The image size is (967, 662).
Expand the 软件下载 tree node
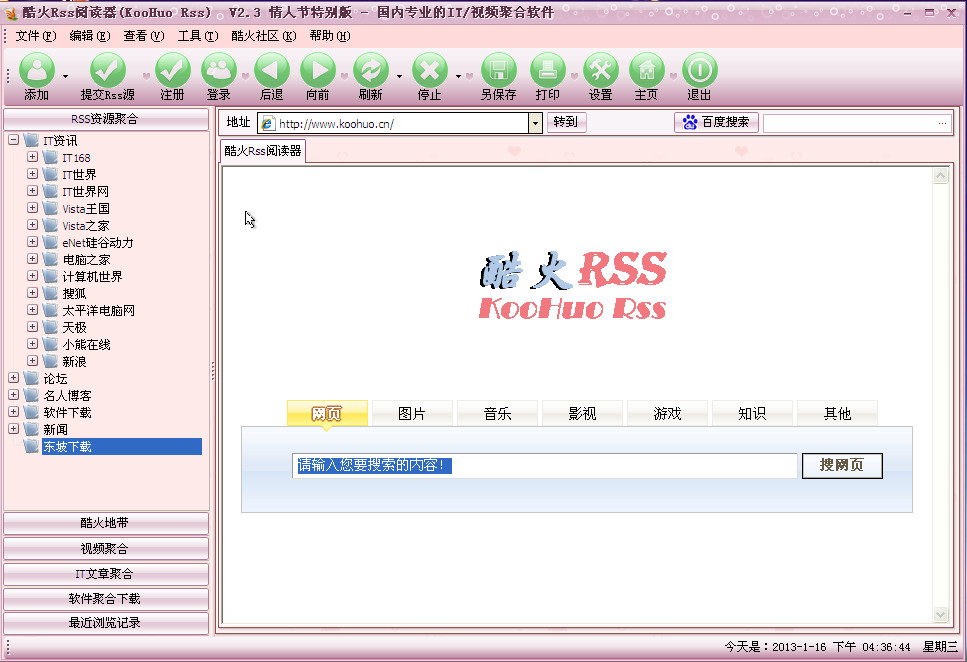point(14,412)
